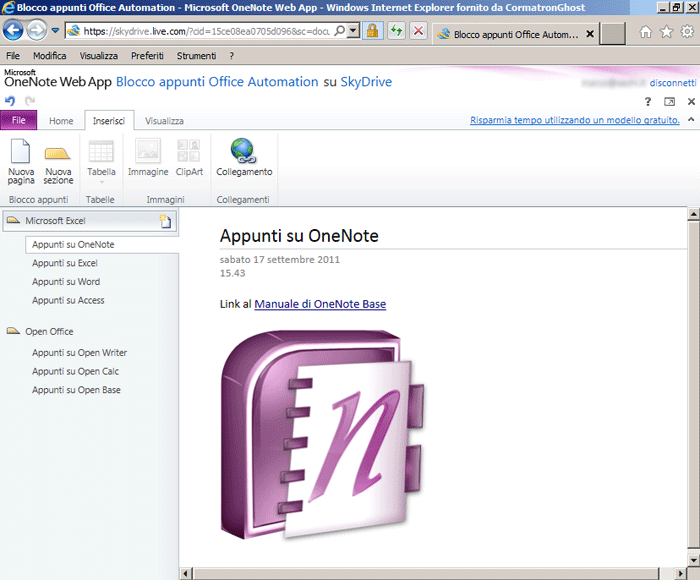
Task: Click the page time 15.43
Action: [233, 273]
